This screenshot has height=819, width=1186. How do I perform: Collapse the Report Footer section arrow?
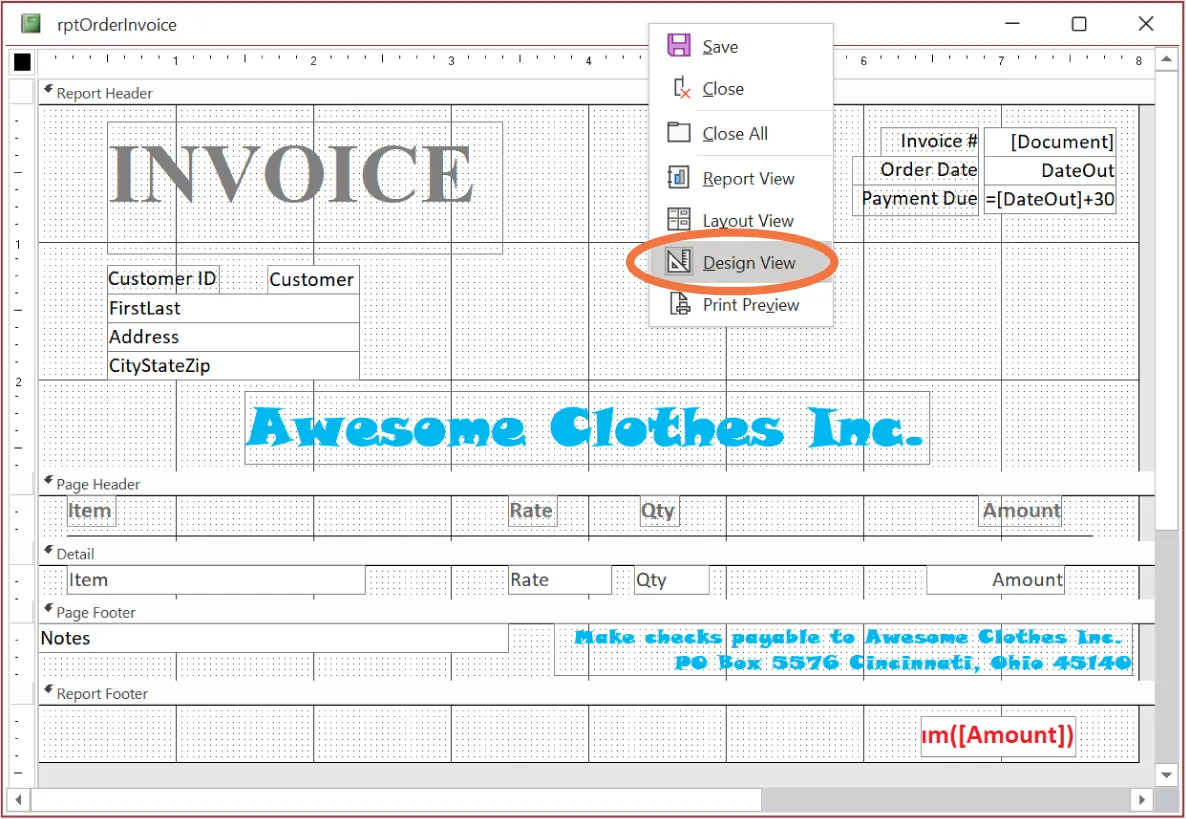[x=47, y=693]
